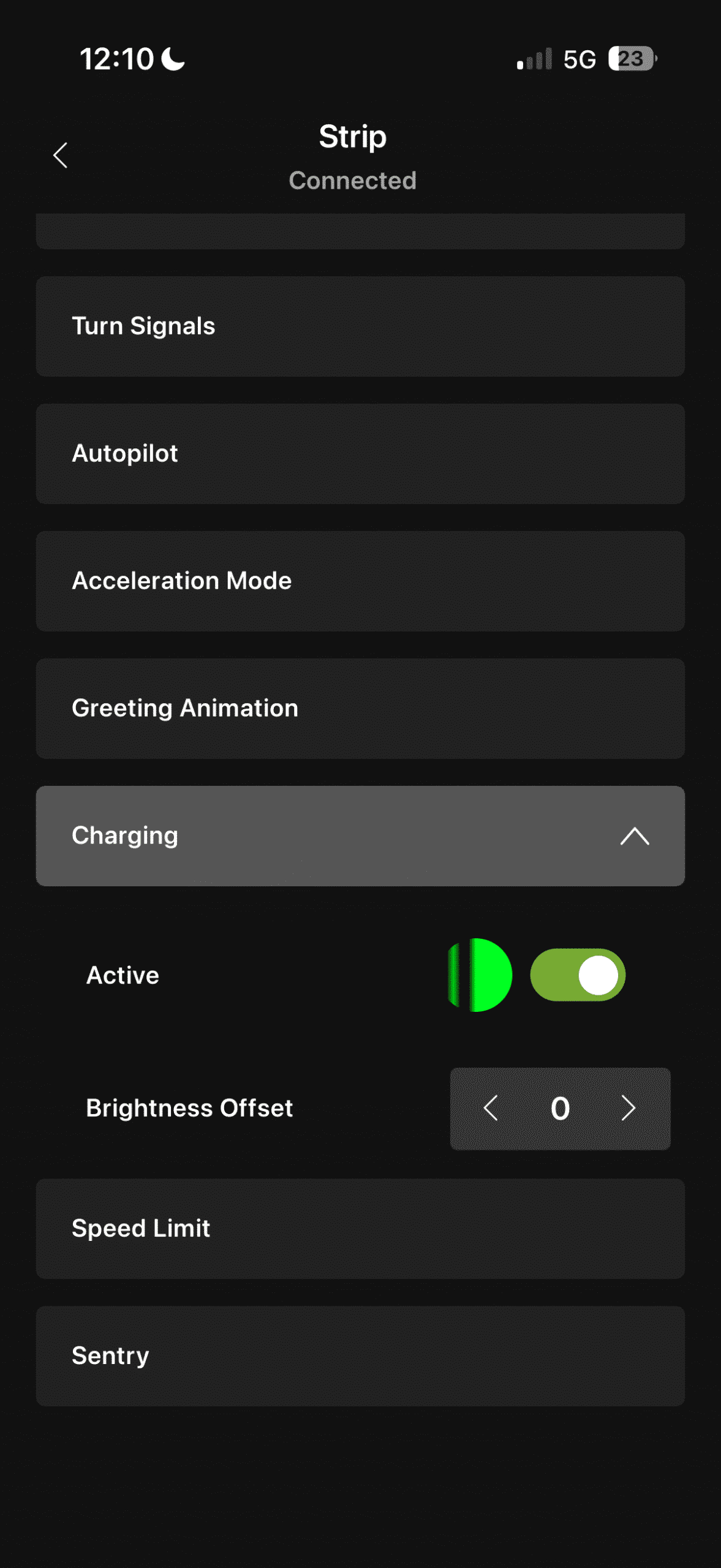Expand the Turn Signals section
721x1568 pixels.
(360, 326)
